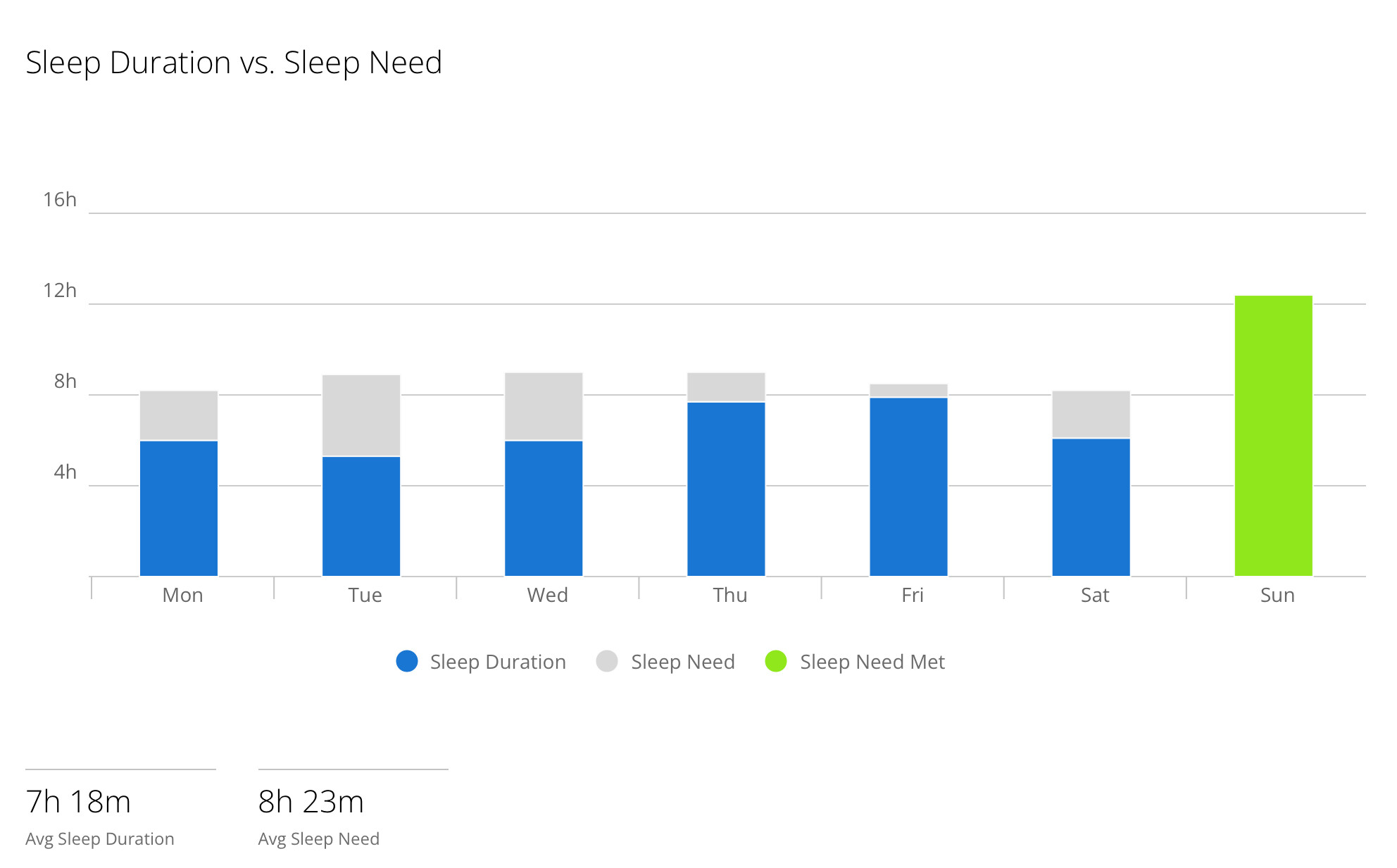
Task: Click Sunday's green Sleep Need Met bar
Action: 1273,436
